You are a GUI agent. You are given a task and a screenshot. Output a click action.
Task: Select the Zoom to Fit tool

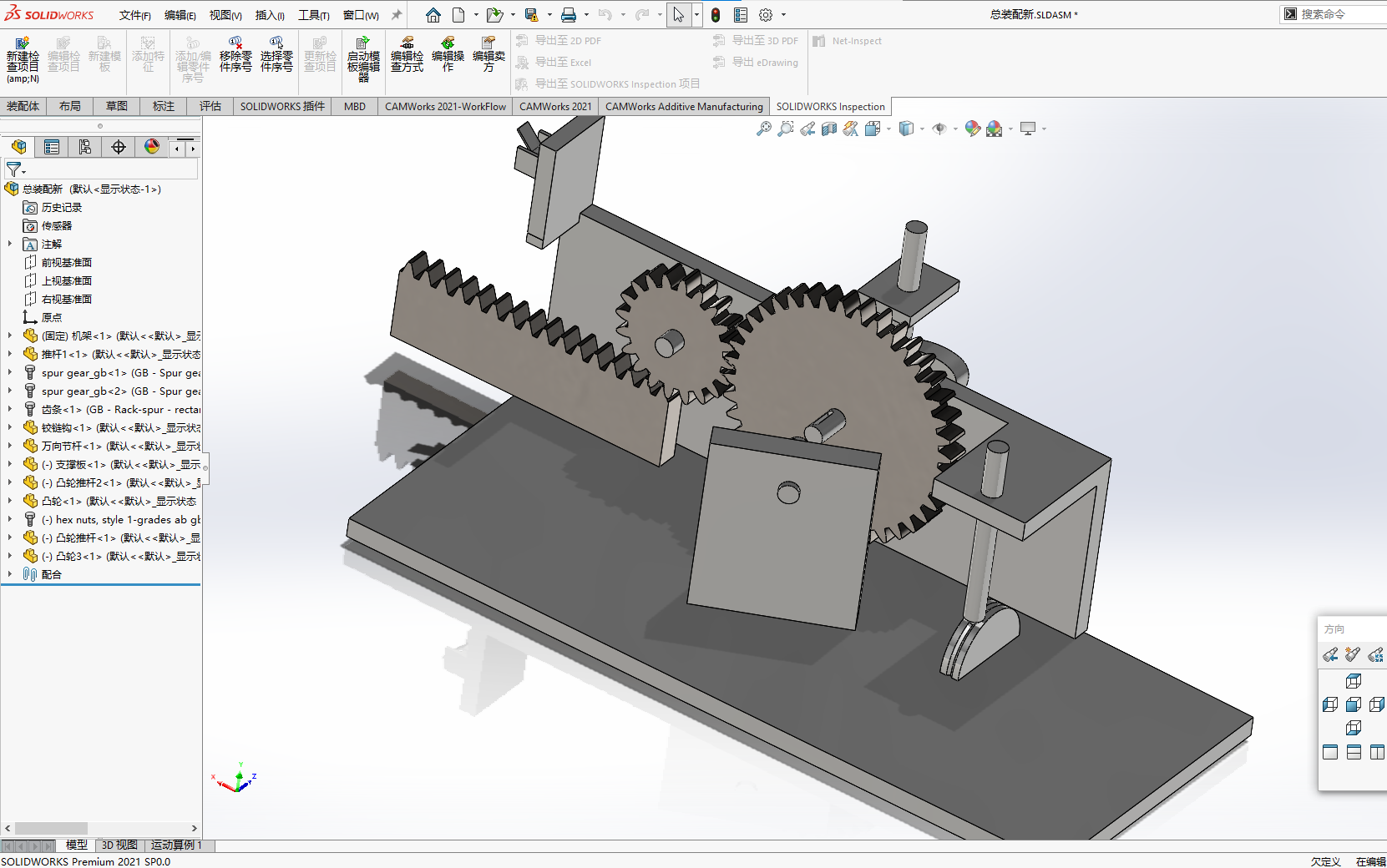(763, 129)
